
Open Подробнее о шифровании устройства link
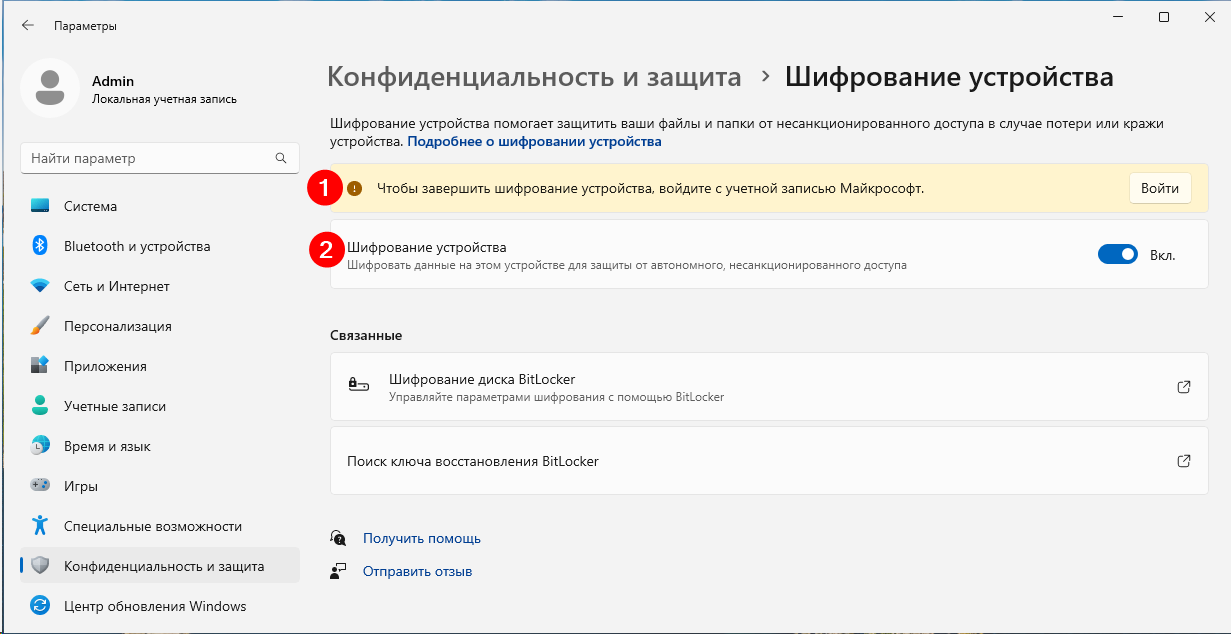534,142
